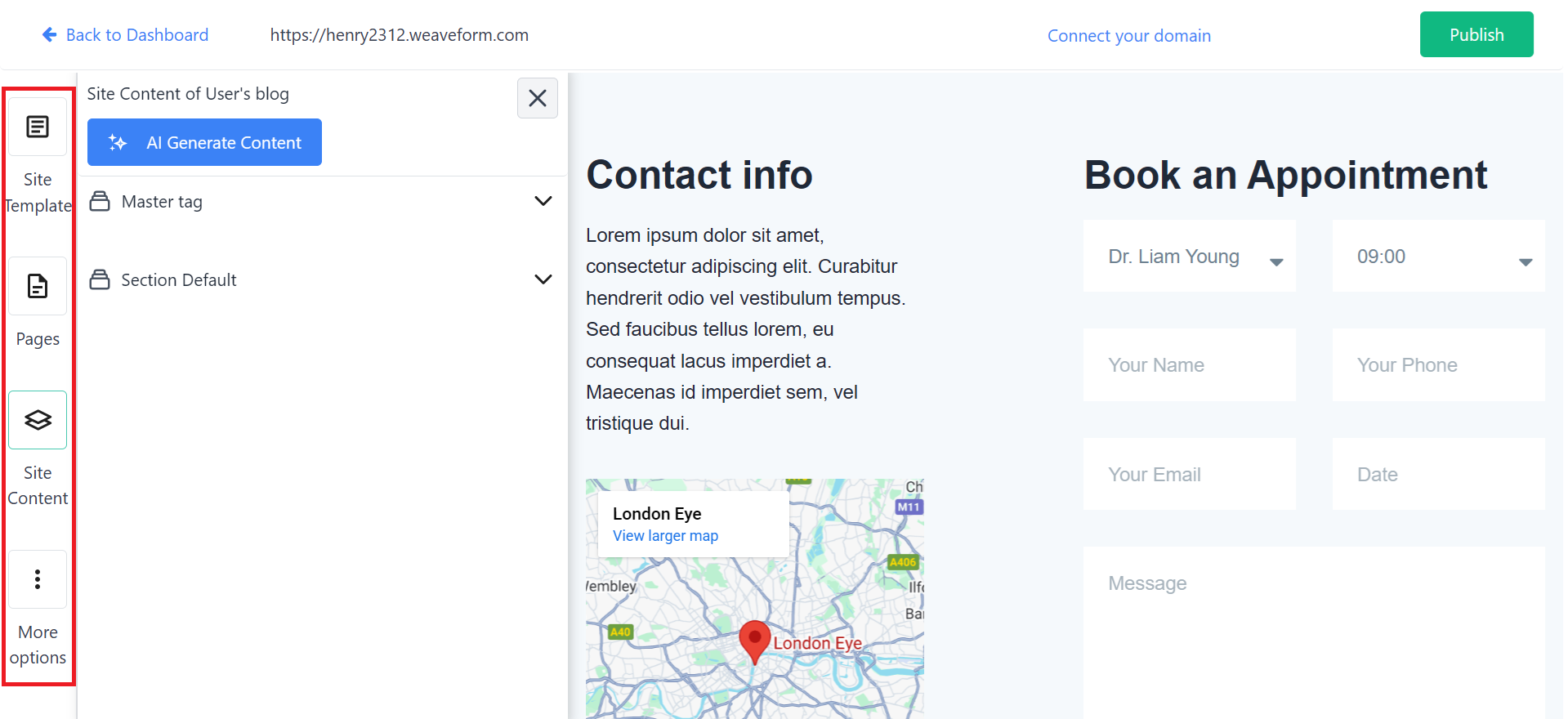Expand the Section Default chevron
Image resolution: width=1568 pixels, height=719 pixels.
pyautogui.click(x=543, y=279)
